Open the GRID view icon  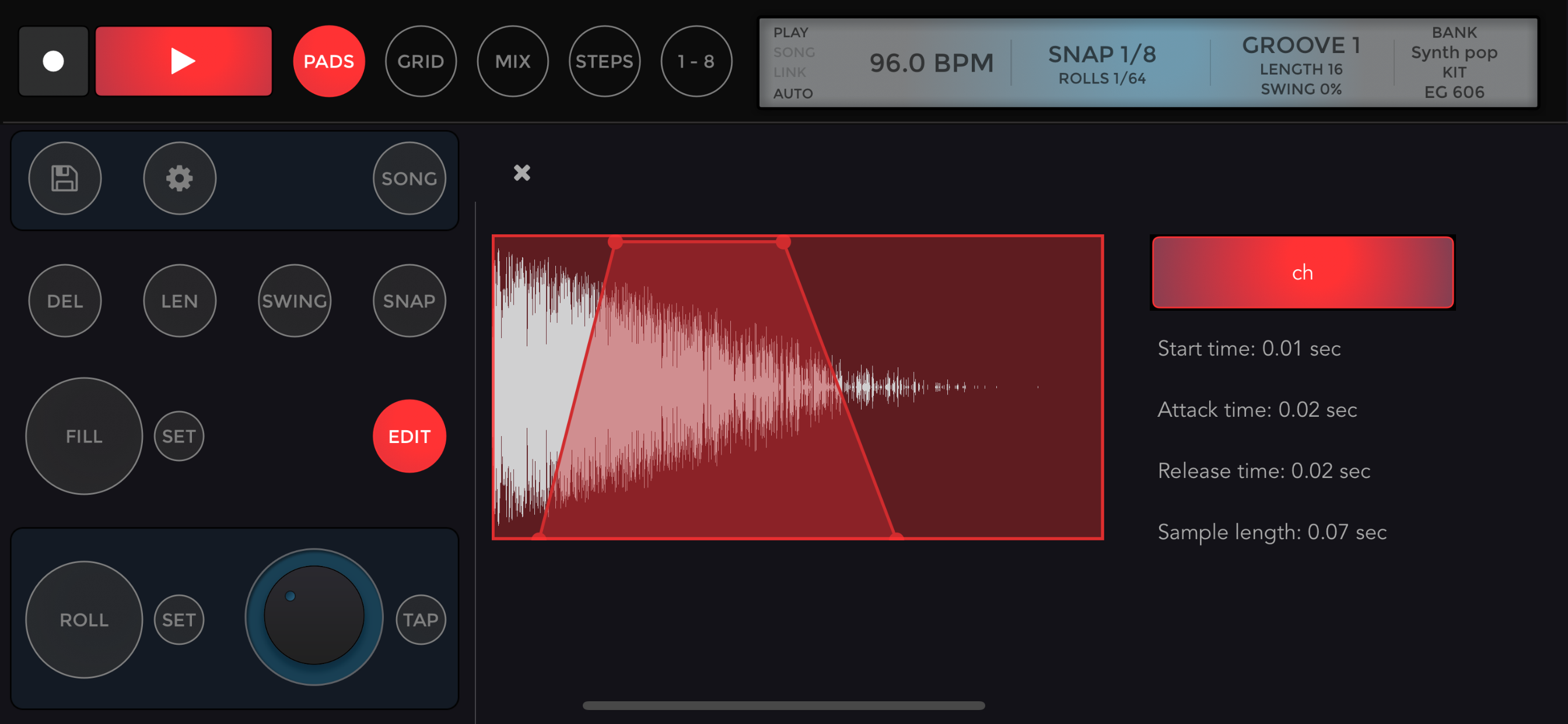(x=421, y=61)
